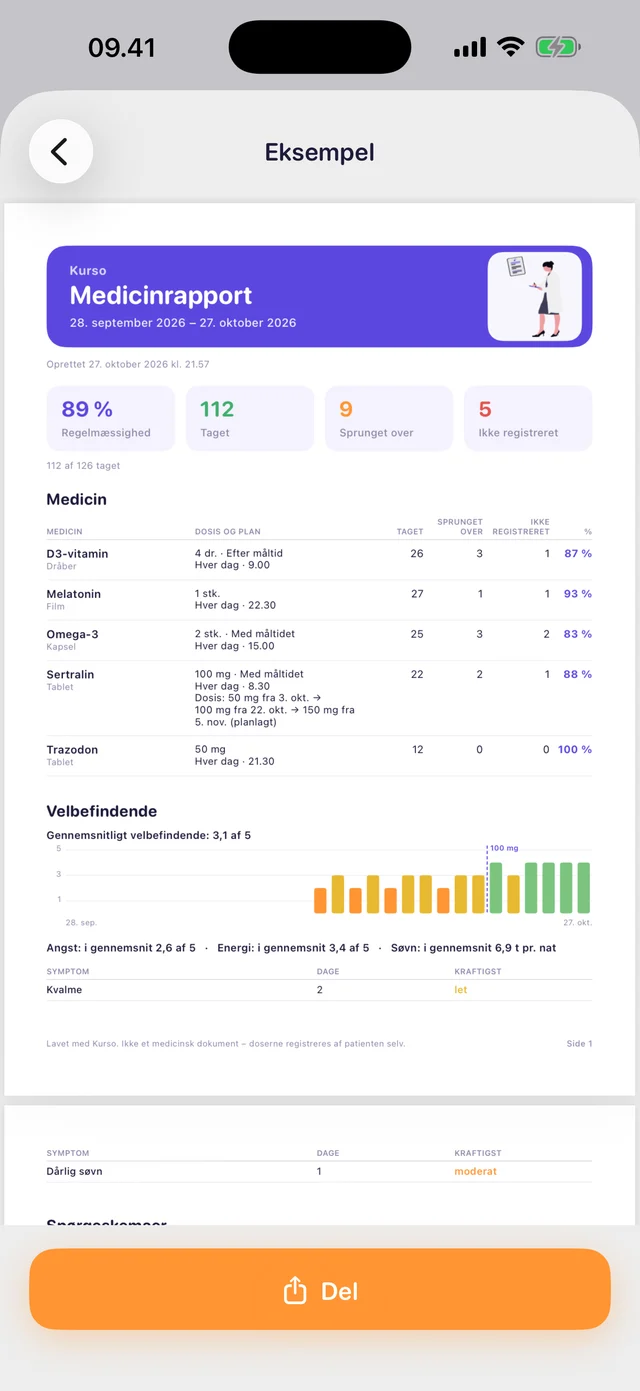Tap the Dårlig søvn symptom row
This screenshot has width=640, height=1391.
319,1171
